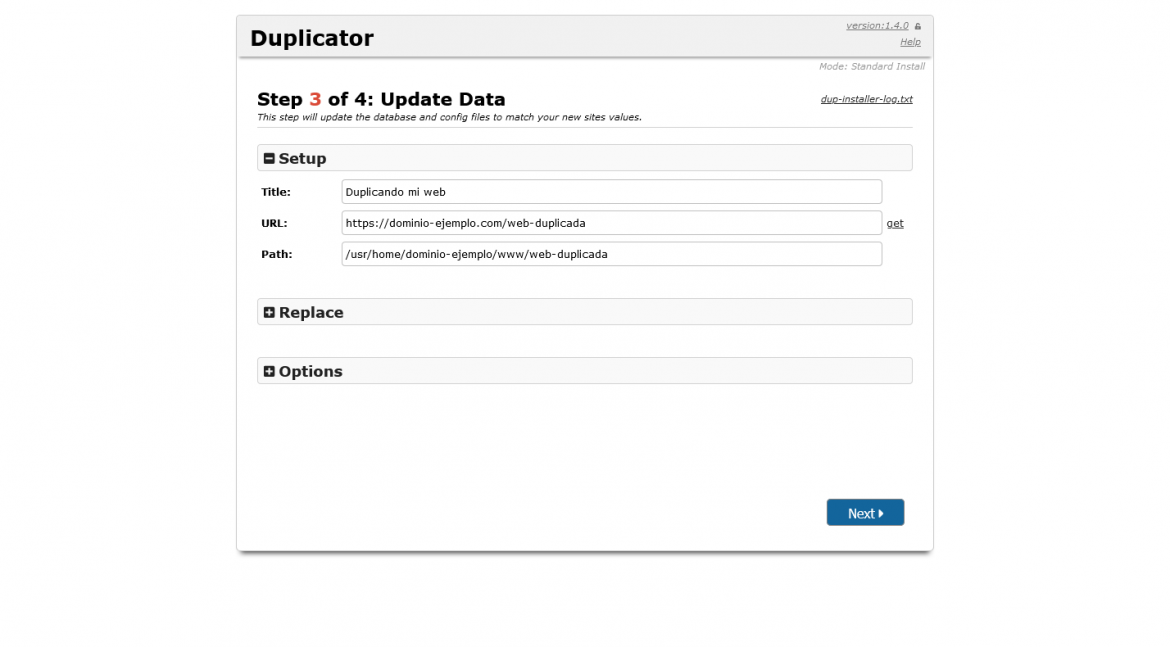This screenshot has width=1170, height=647.
Task: Click the Path input field
Action: 610,254
